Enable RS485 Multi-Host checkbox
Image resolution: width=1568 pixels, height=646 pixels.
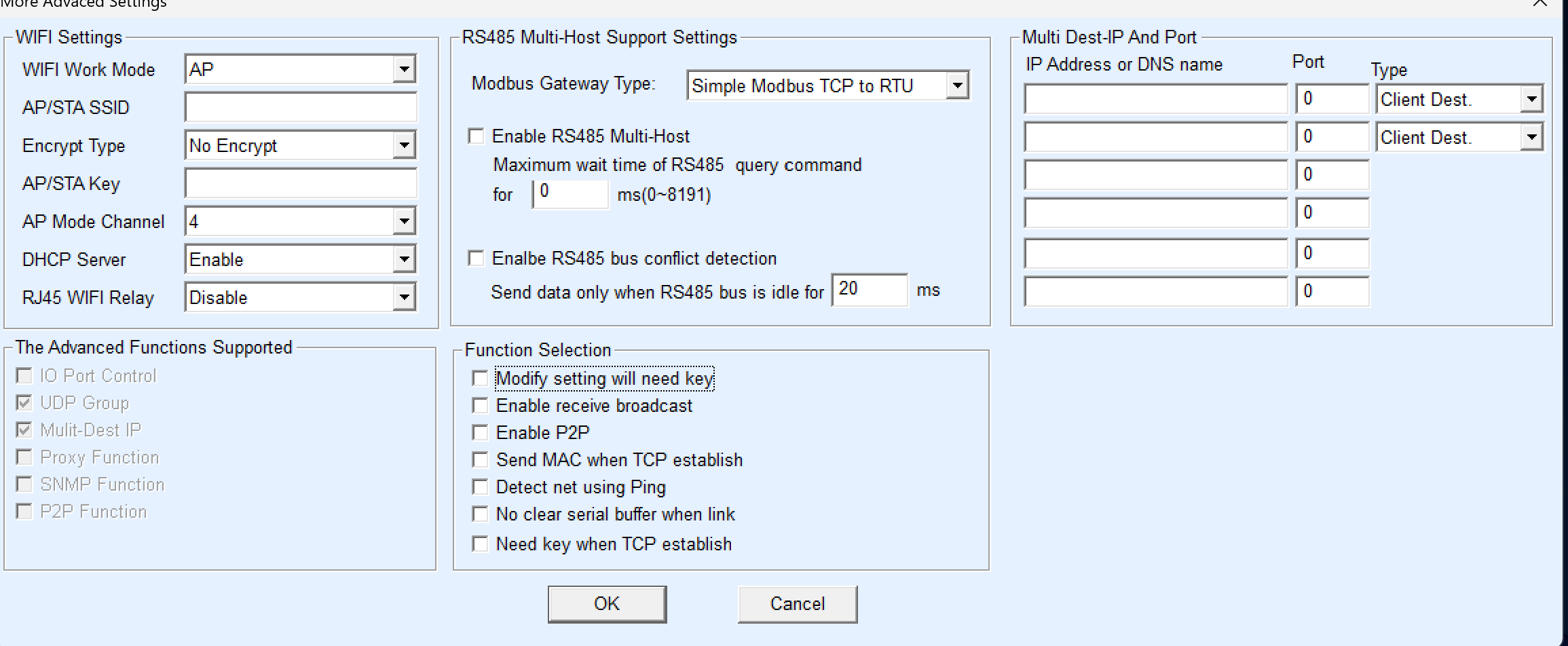pyautogui.click(x=477, y=136)
